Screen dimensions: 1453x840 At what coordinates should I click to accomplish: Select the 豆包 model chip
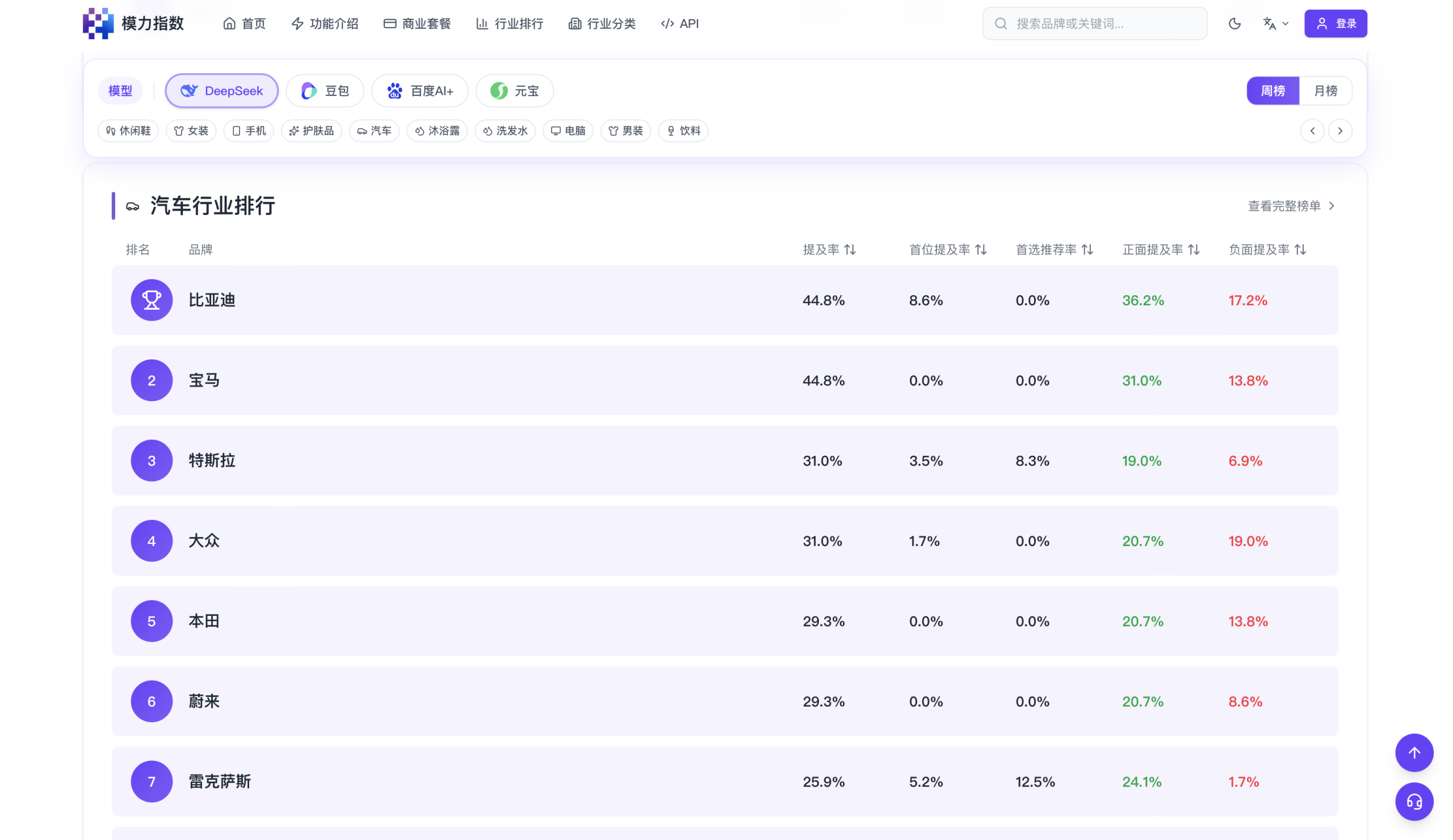click(x=325, y=90)
